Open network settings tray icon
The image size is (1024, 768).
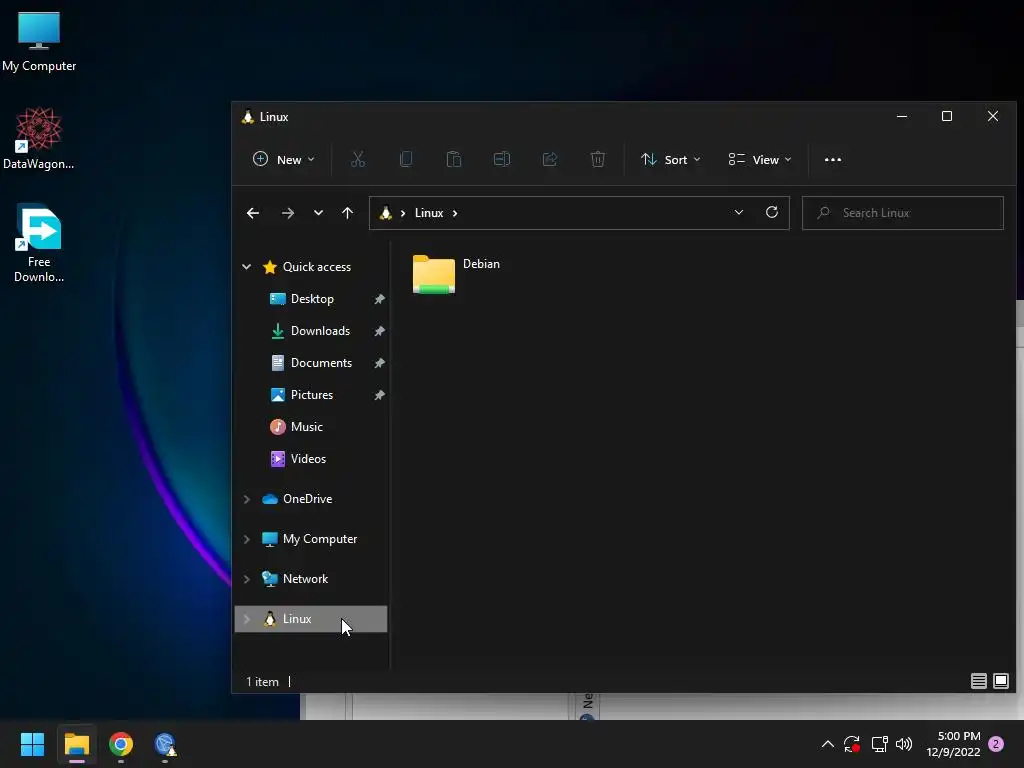879,744
